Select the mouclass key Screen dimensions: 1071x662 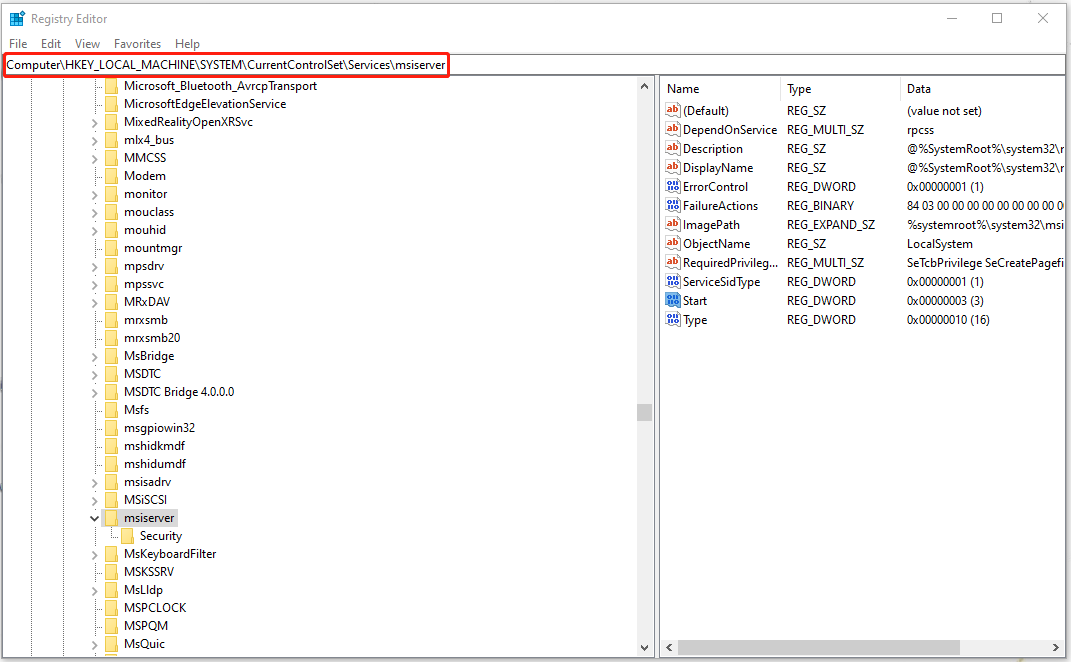(149, 212)
